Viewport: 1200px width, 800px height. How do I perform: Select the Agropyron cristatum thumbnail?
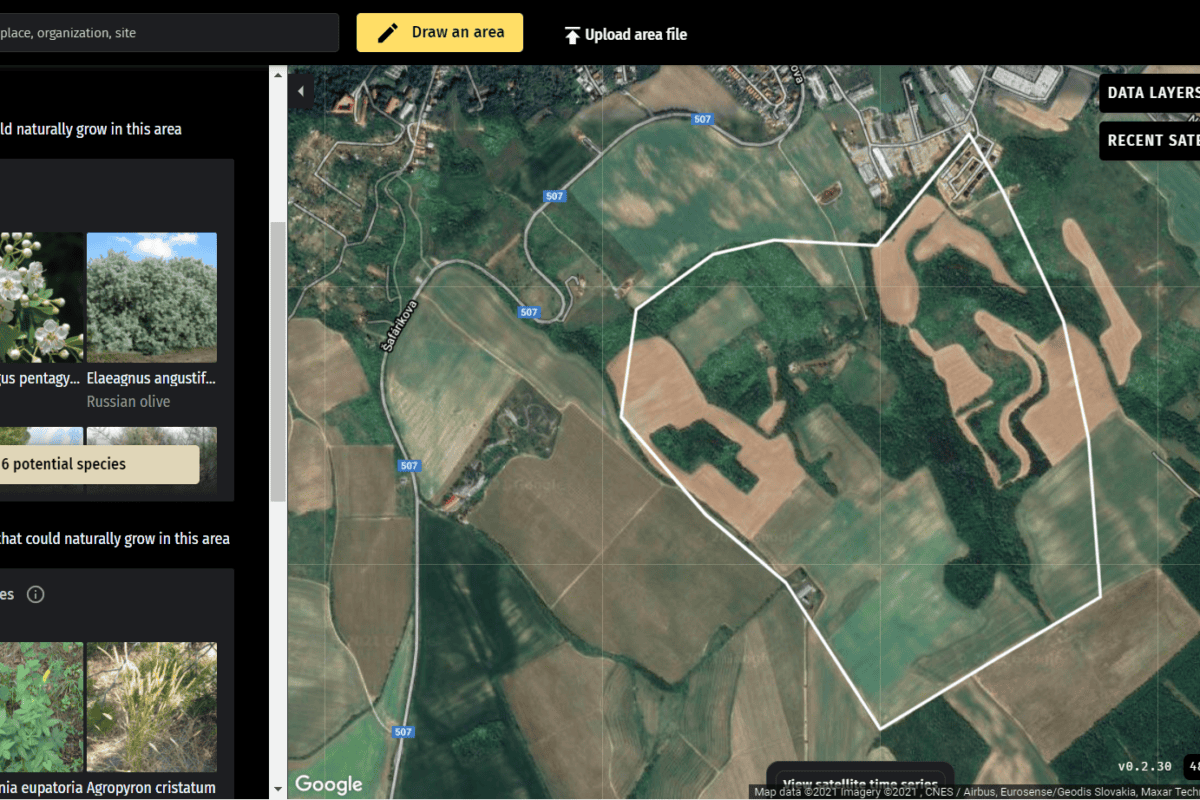pyautogui.click(x=151, y=706)
